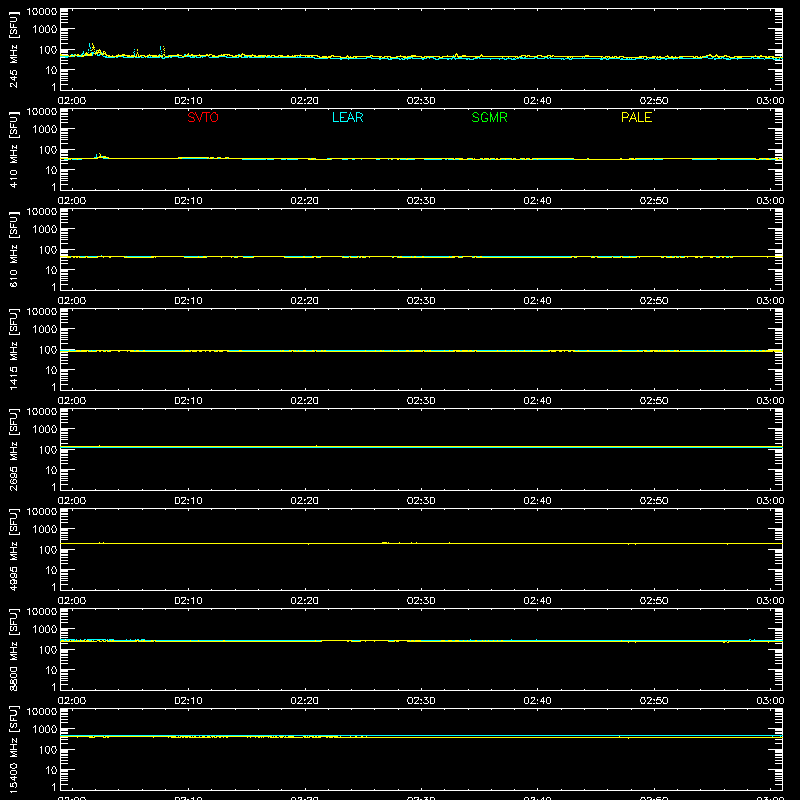Screen dimensions: 800x800
Task: Click the 10000 y-axis value on the 245 MHz plot
Action: [x=42, y=12]
